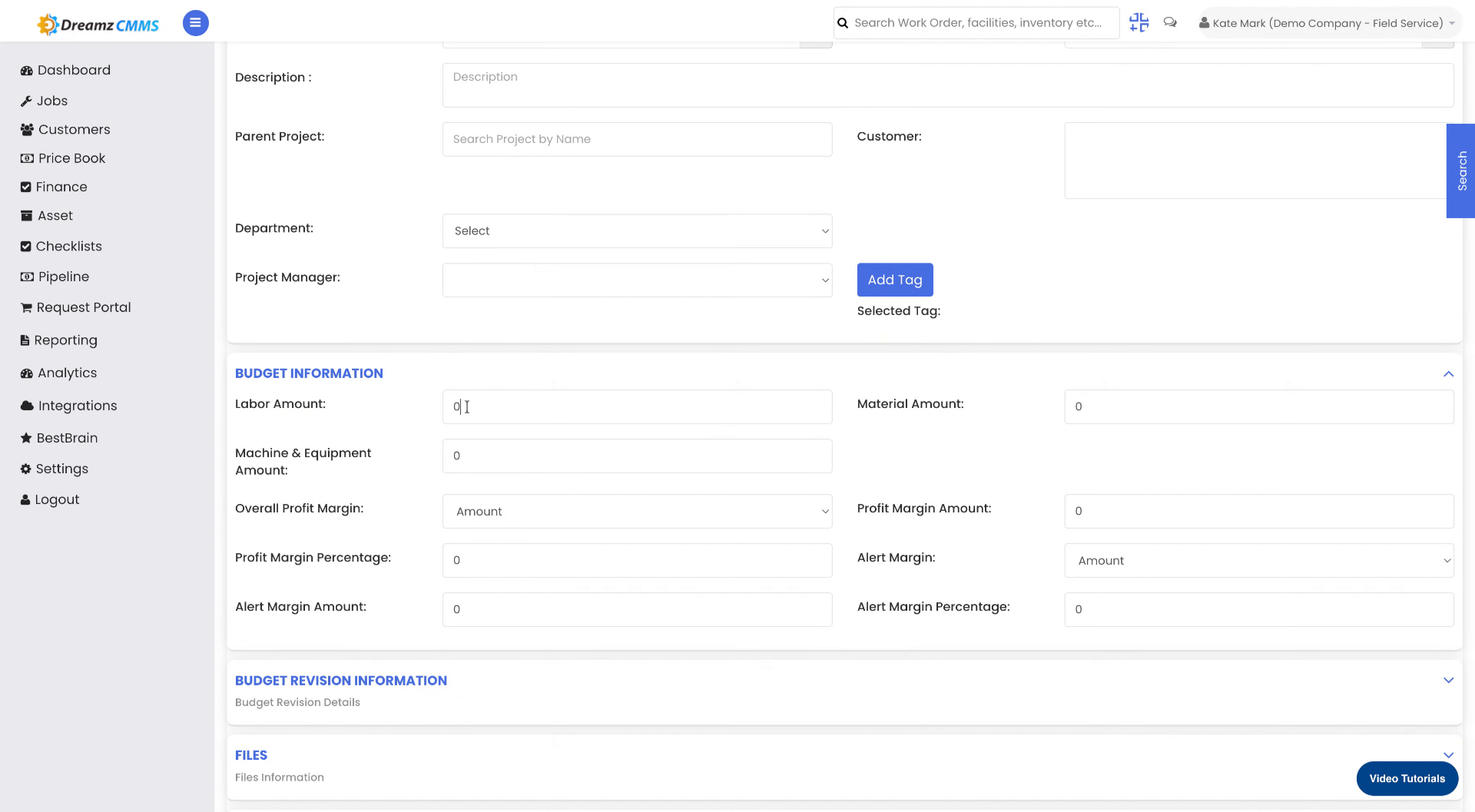The image size is (1475, 812).
Task: Click the Material Amount field
Action: pos(1258,407)
